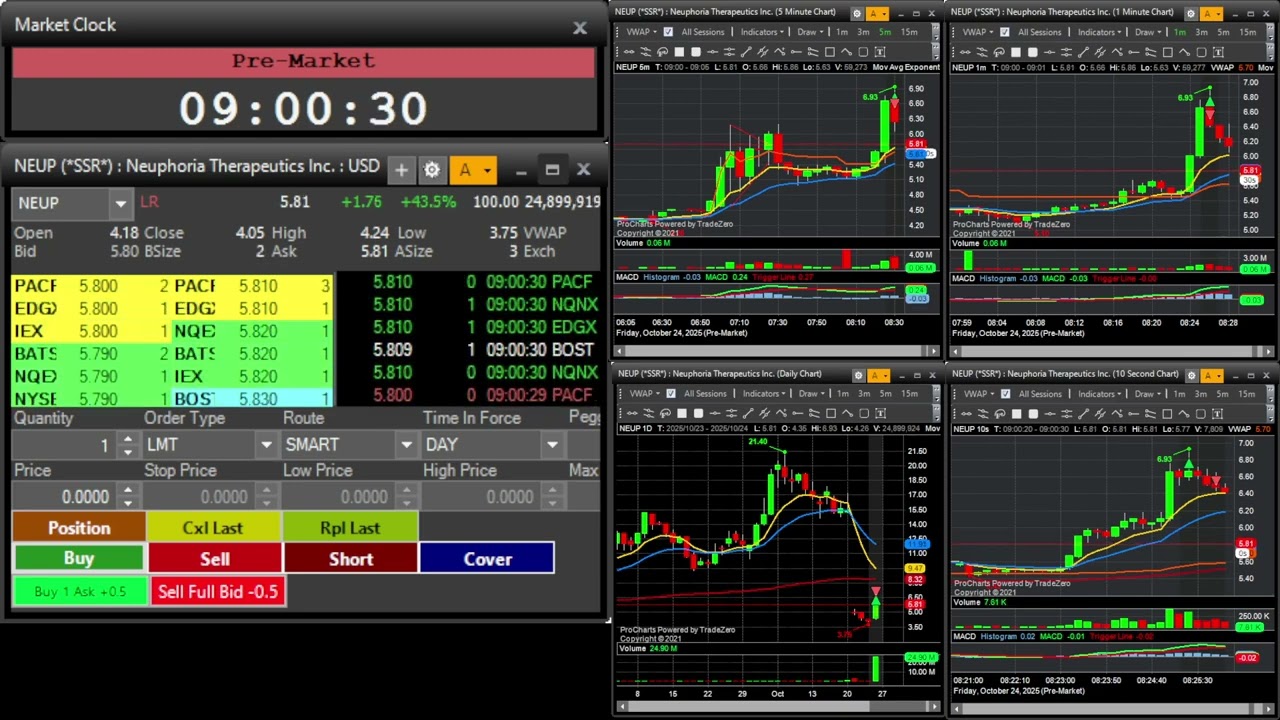Click plus icon in NEUP Level 2 window
Viewport: 1280px width, 720px height.
[401, 170]
